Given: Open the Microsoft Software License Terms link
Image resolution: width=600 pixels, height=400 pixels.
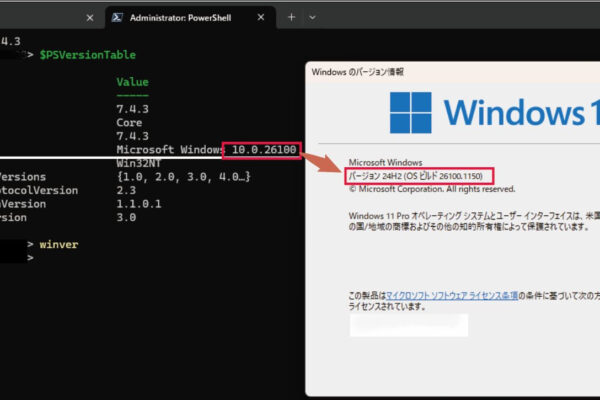Looking at the screenshot, I should click(x=452, y=295).
